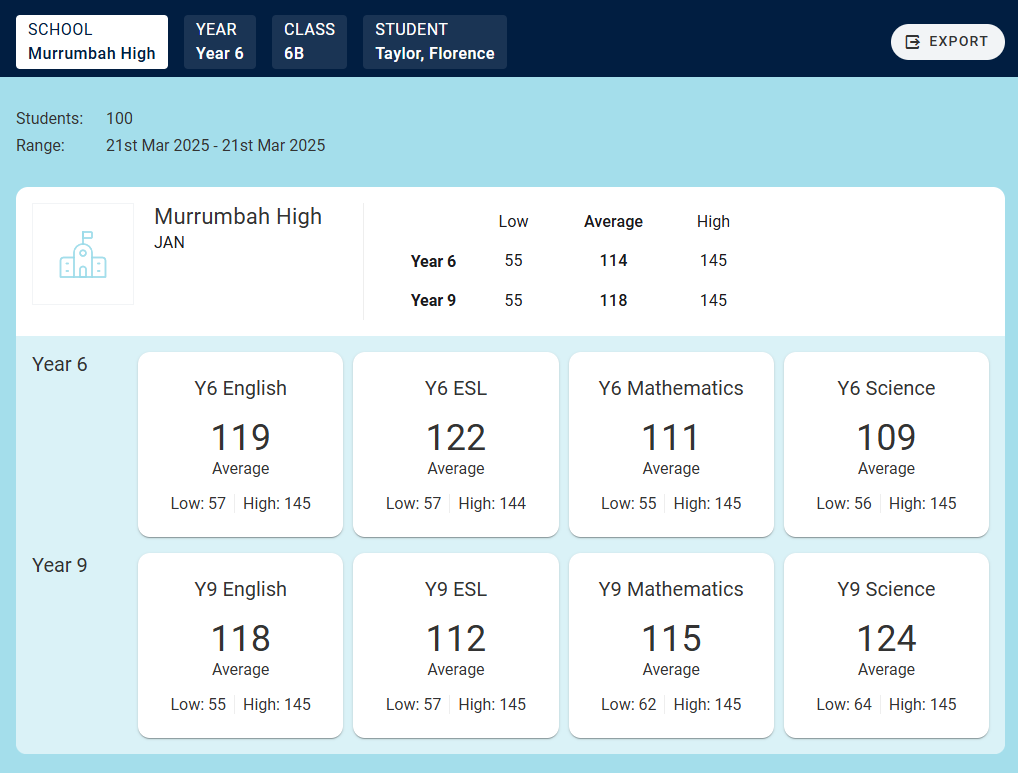Click the Year 9 summary row label
Viewport: 1018px width, 773px height.
pos(433,301)
